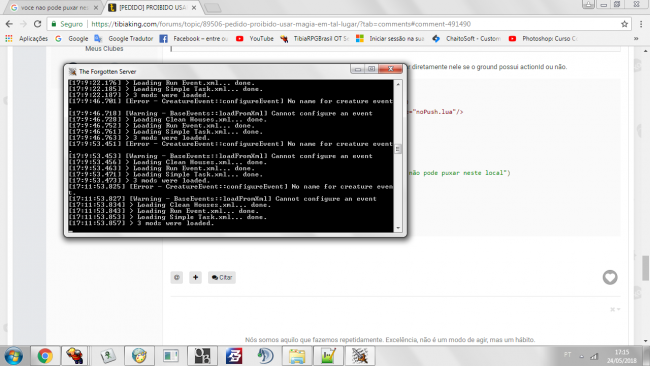Image resolution: width=650 pixels, height=366 pixels.
Task: Open The Forgotten Server taskbar icon
Action: pyautogui.click(x=360, y=356)
